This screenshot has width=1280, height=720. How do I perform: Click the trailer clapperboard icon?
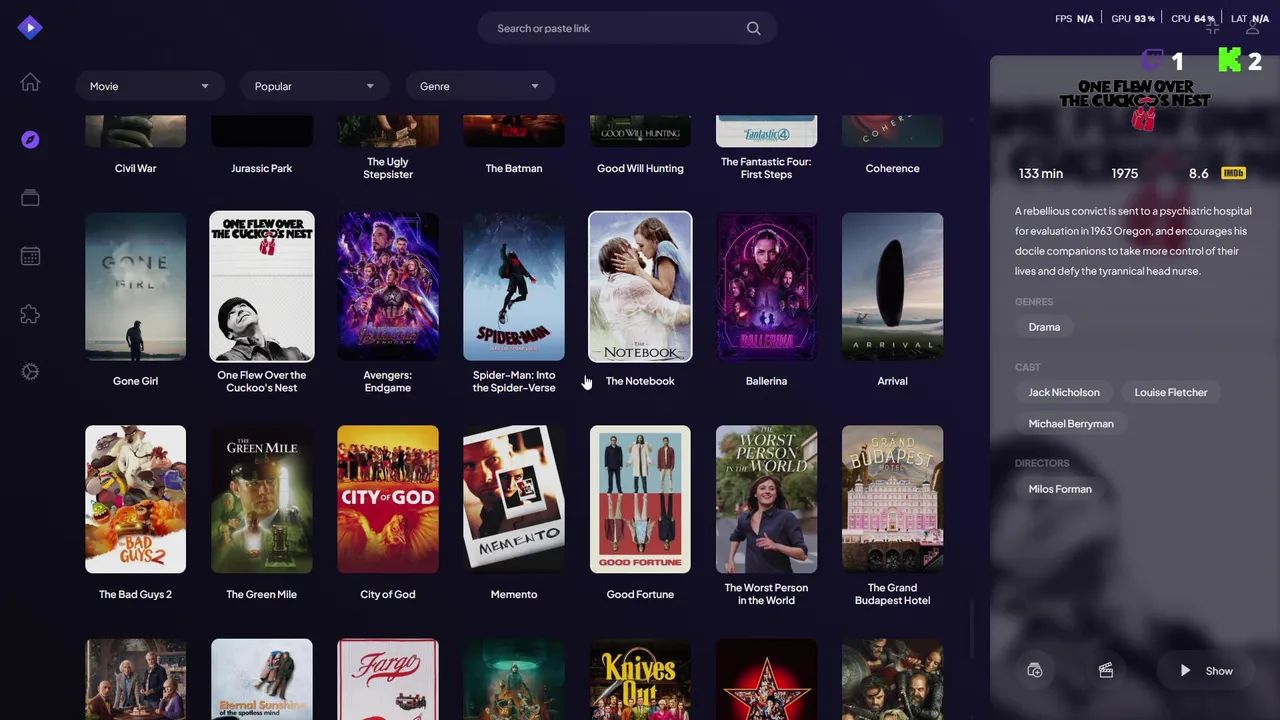[x=1106, y=671]
